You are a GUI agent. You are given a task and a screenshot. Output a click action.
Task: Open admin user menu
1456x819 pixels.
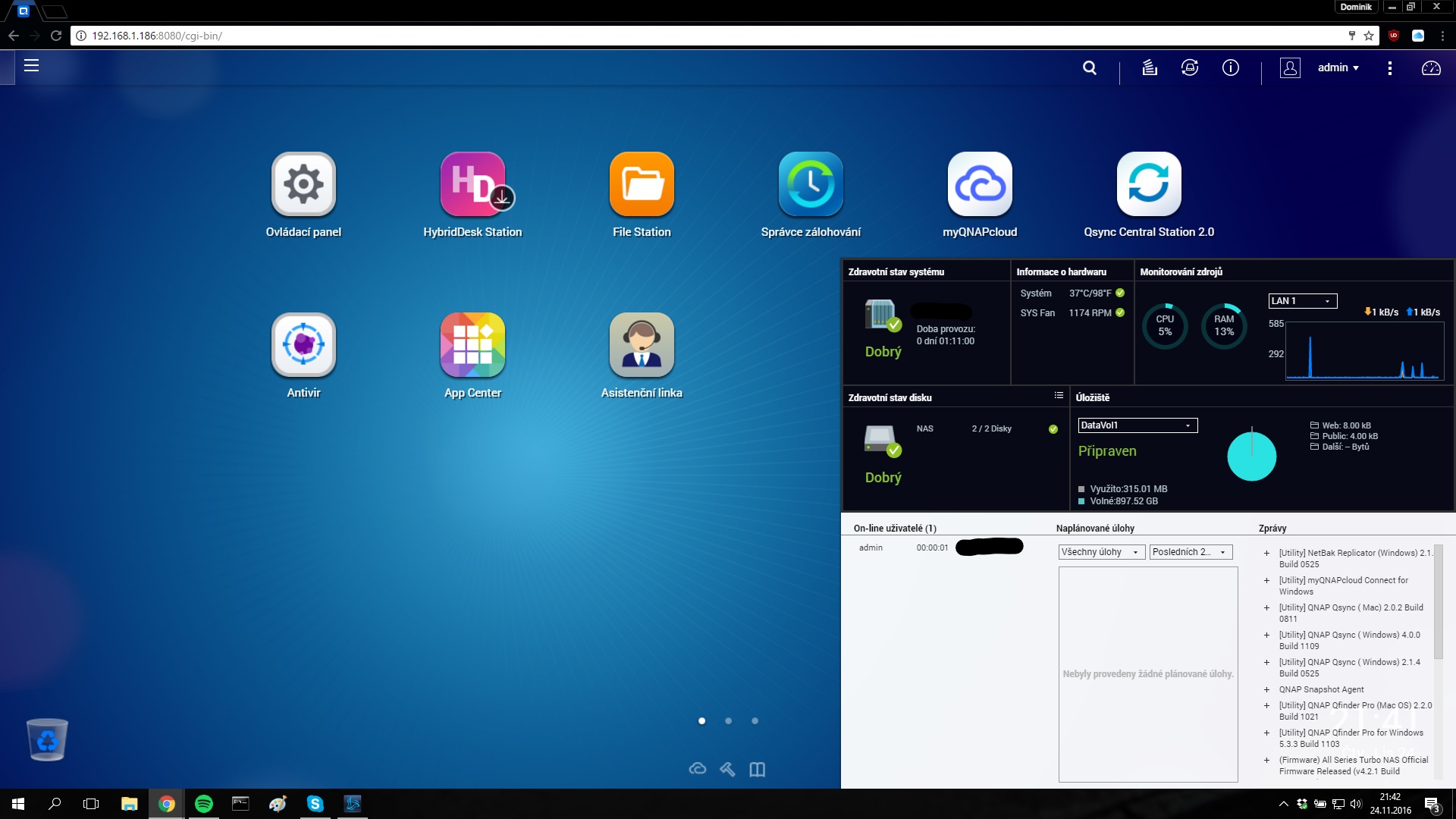click(x=1338, y=67)
